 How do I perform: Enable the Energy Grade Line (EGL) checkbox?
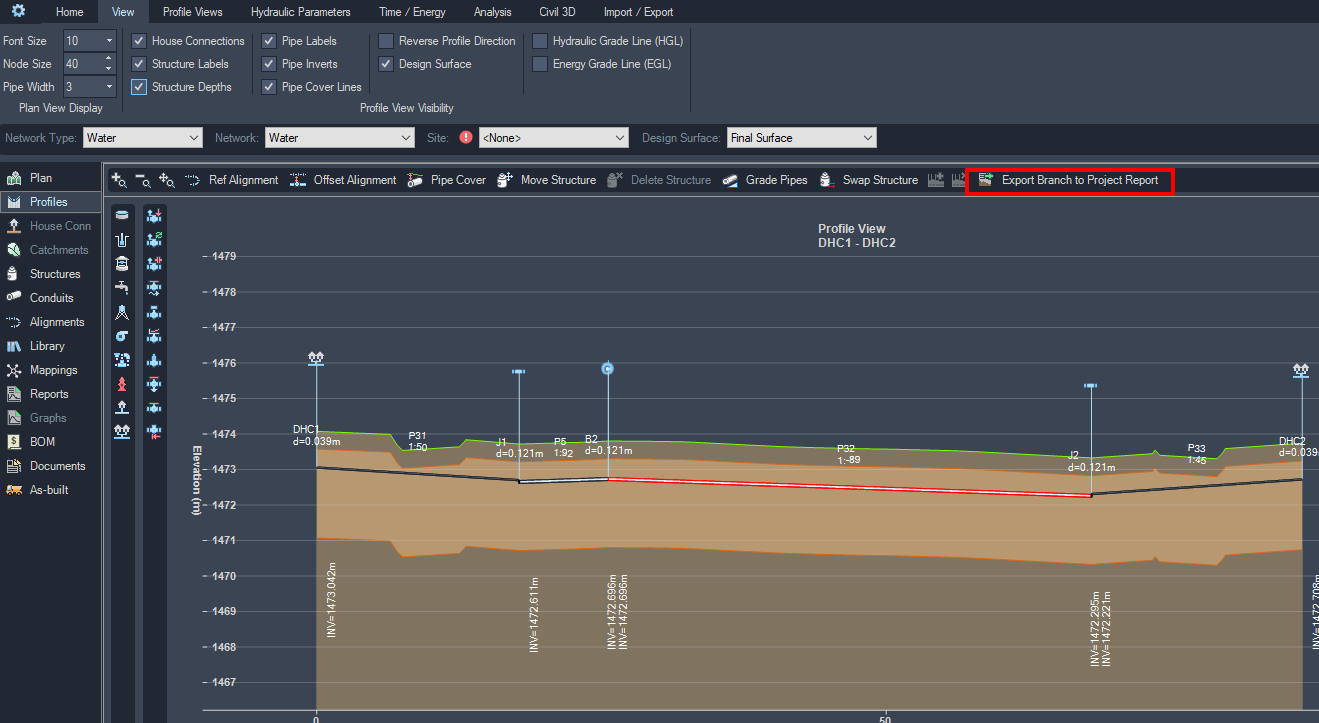[x=540, y=64]
